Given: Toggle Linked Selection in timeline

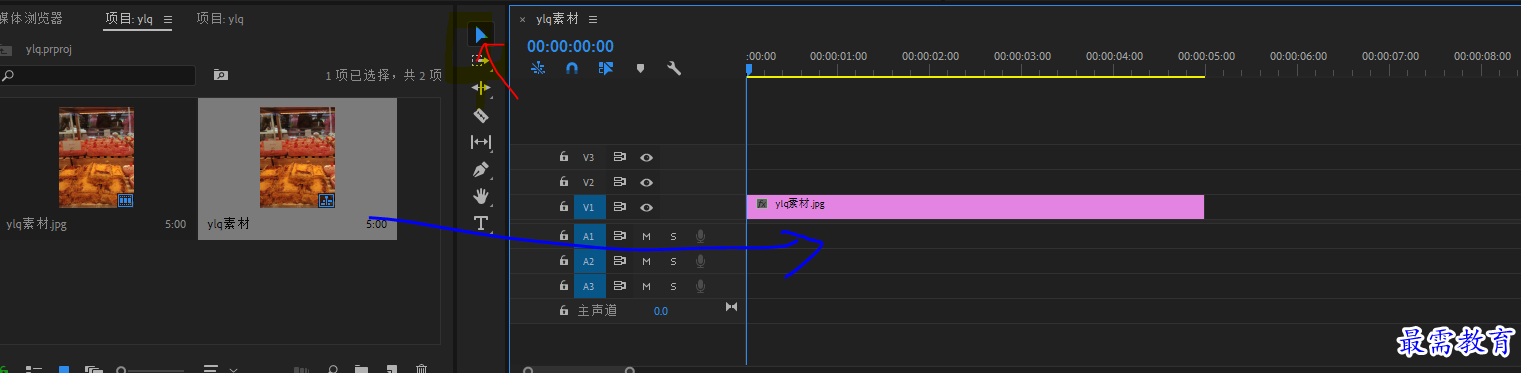Looking at the screenshot, I should [606, 69].
